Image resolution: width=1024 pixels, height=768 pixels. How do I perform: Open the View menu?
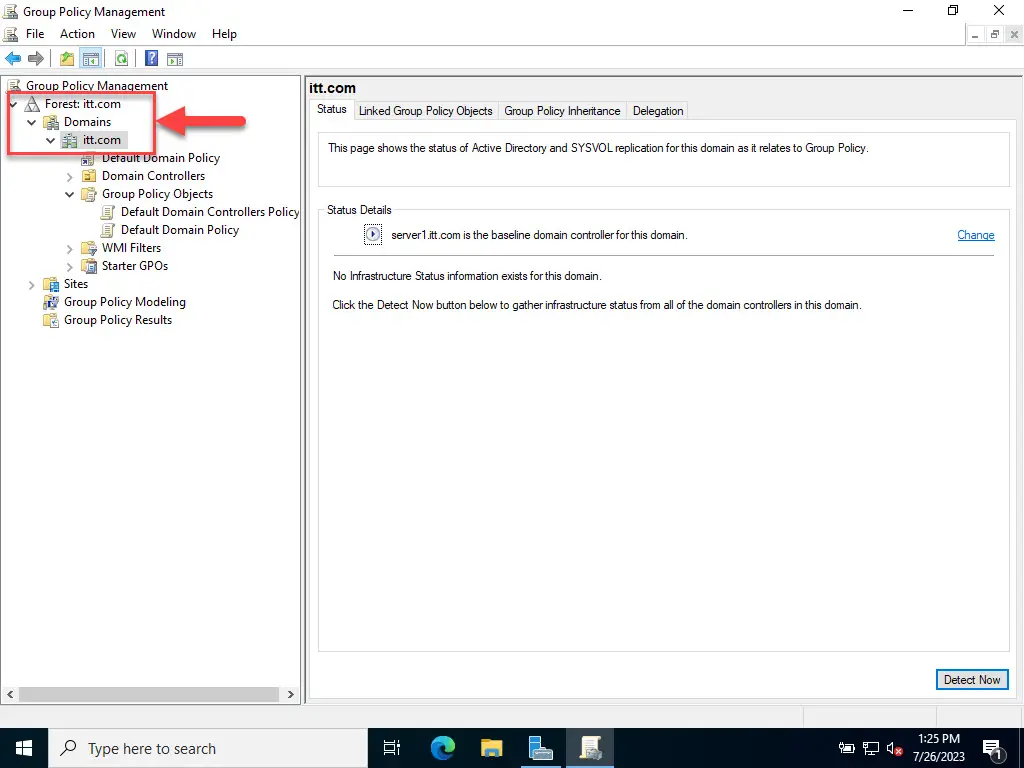(123, 34)
